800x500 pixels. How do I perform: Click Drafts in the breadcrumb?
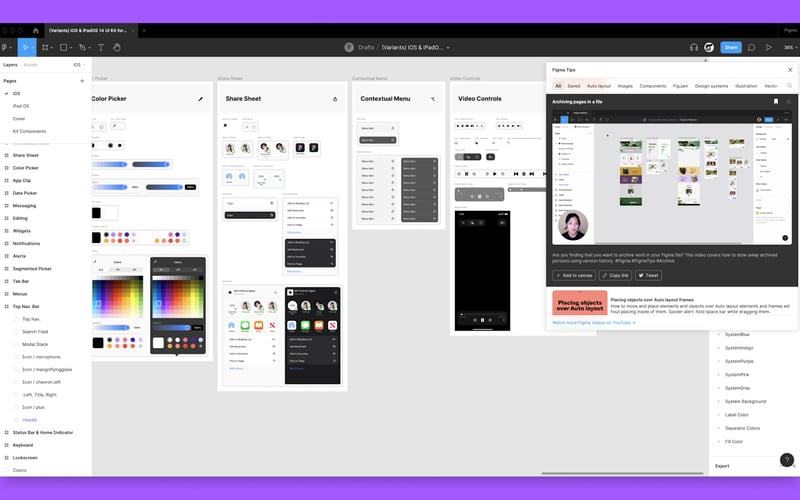pos(366,47)
